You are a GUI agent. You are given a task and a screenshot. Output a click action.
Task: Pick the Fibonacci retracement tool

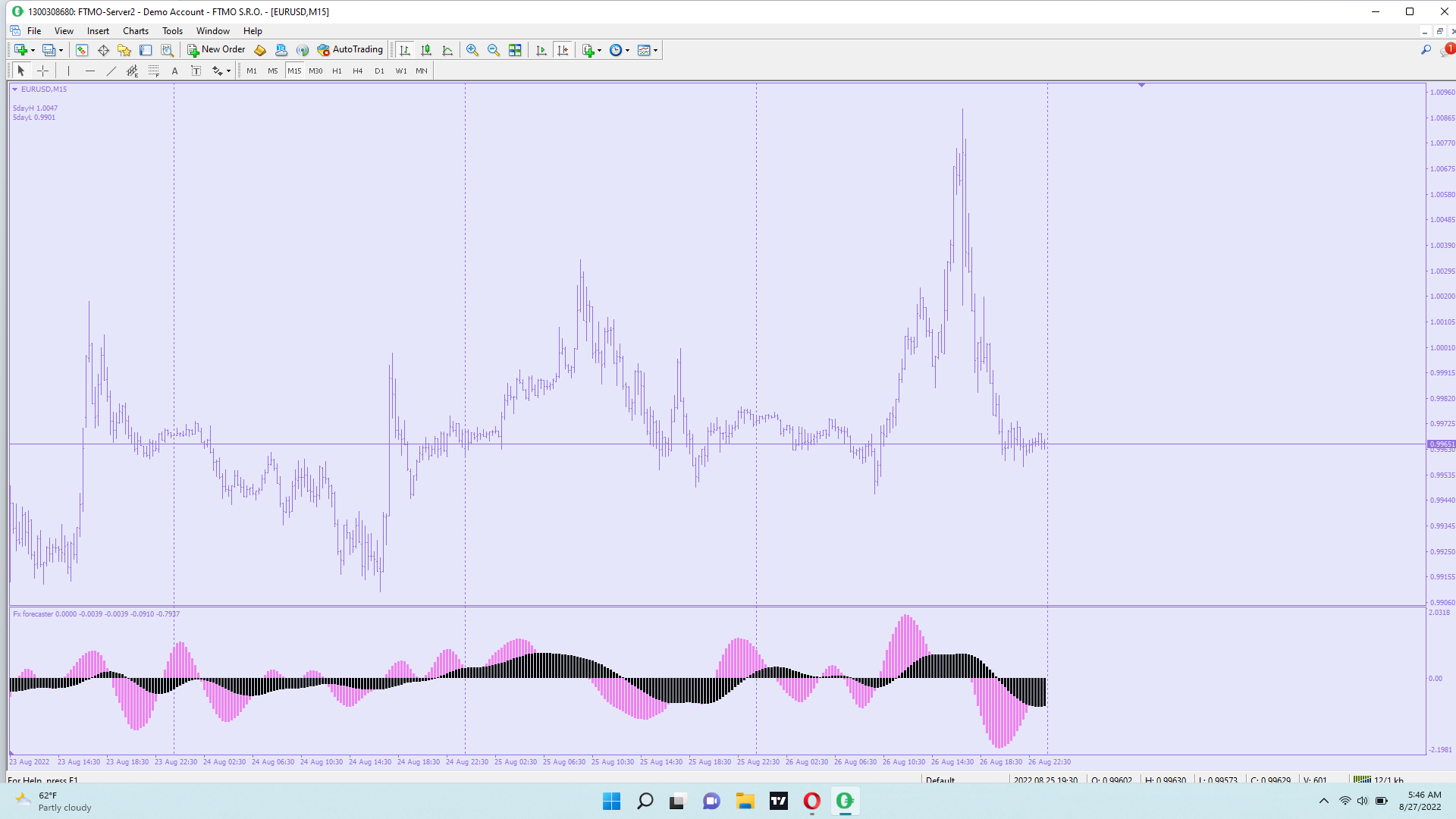154,71
